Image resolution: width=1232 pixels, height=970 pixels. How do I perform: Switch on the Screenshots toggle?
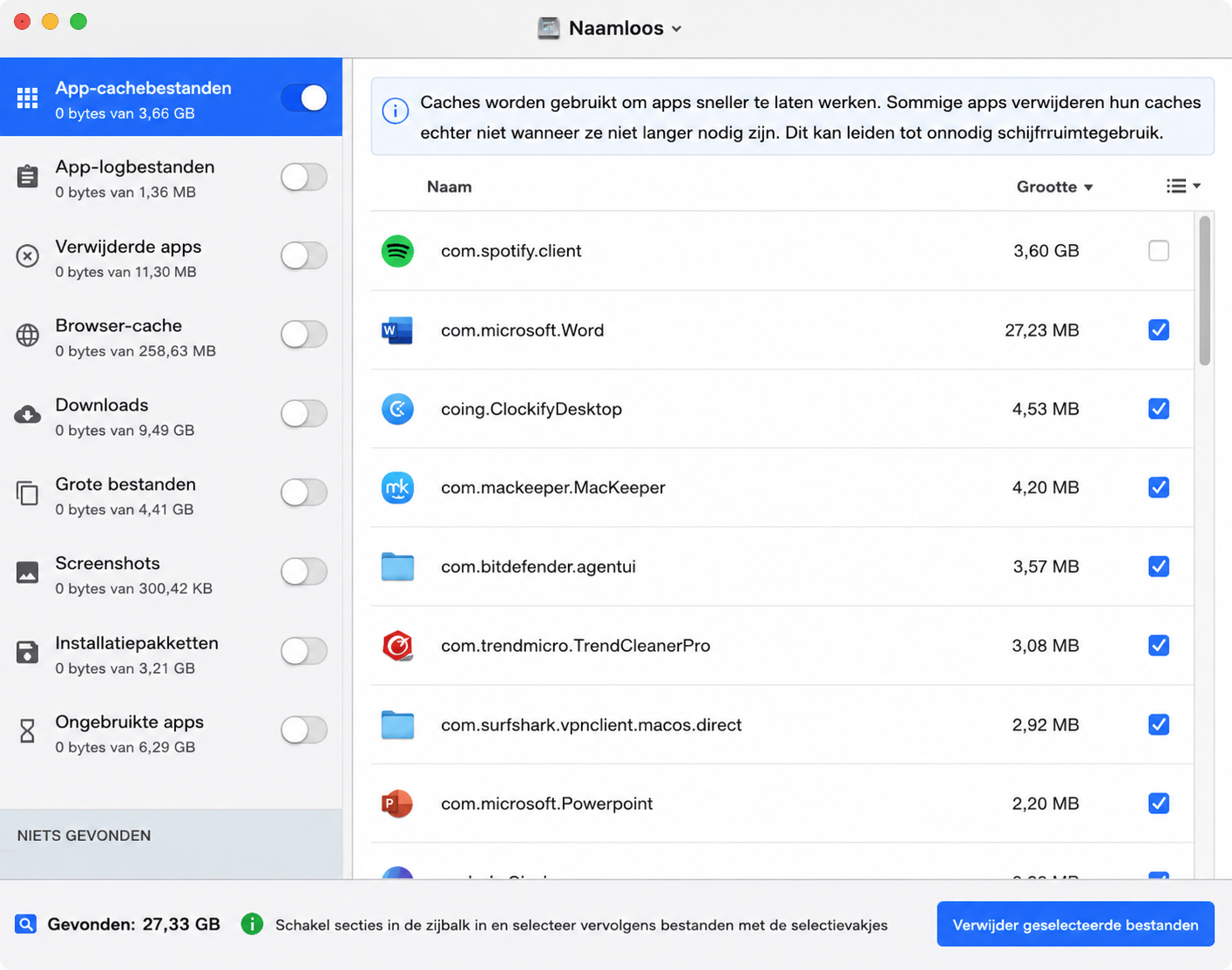tap(304, 573)
